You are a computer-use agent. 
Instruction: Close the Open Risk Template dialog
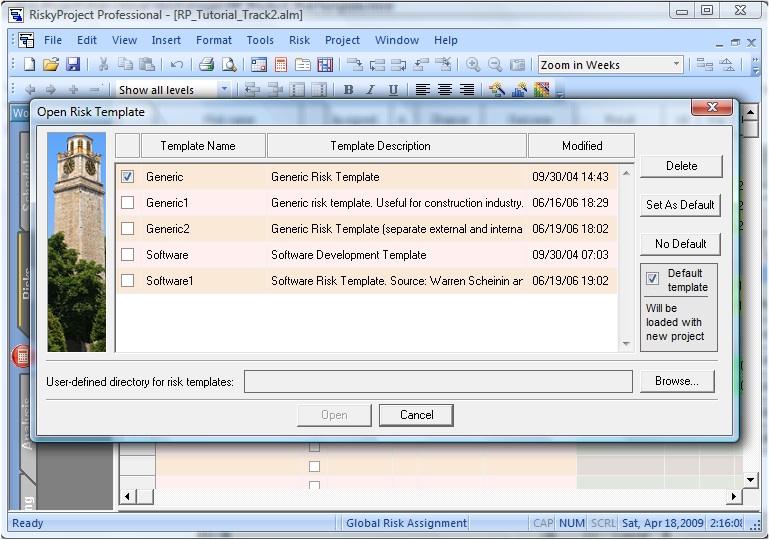(712, 107)
